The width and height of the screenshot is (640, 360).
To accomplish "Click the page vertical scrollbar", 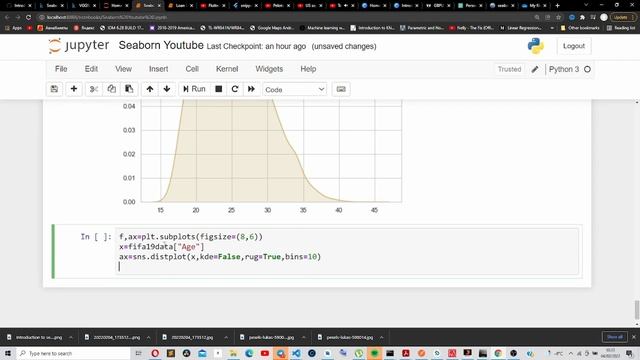I will point(637,310).
